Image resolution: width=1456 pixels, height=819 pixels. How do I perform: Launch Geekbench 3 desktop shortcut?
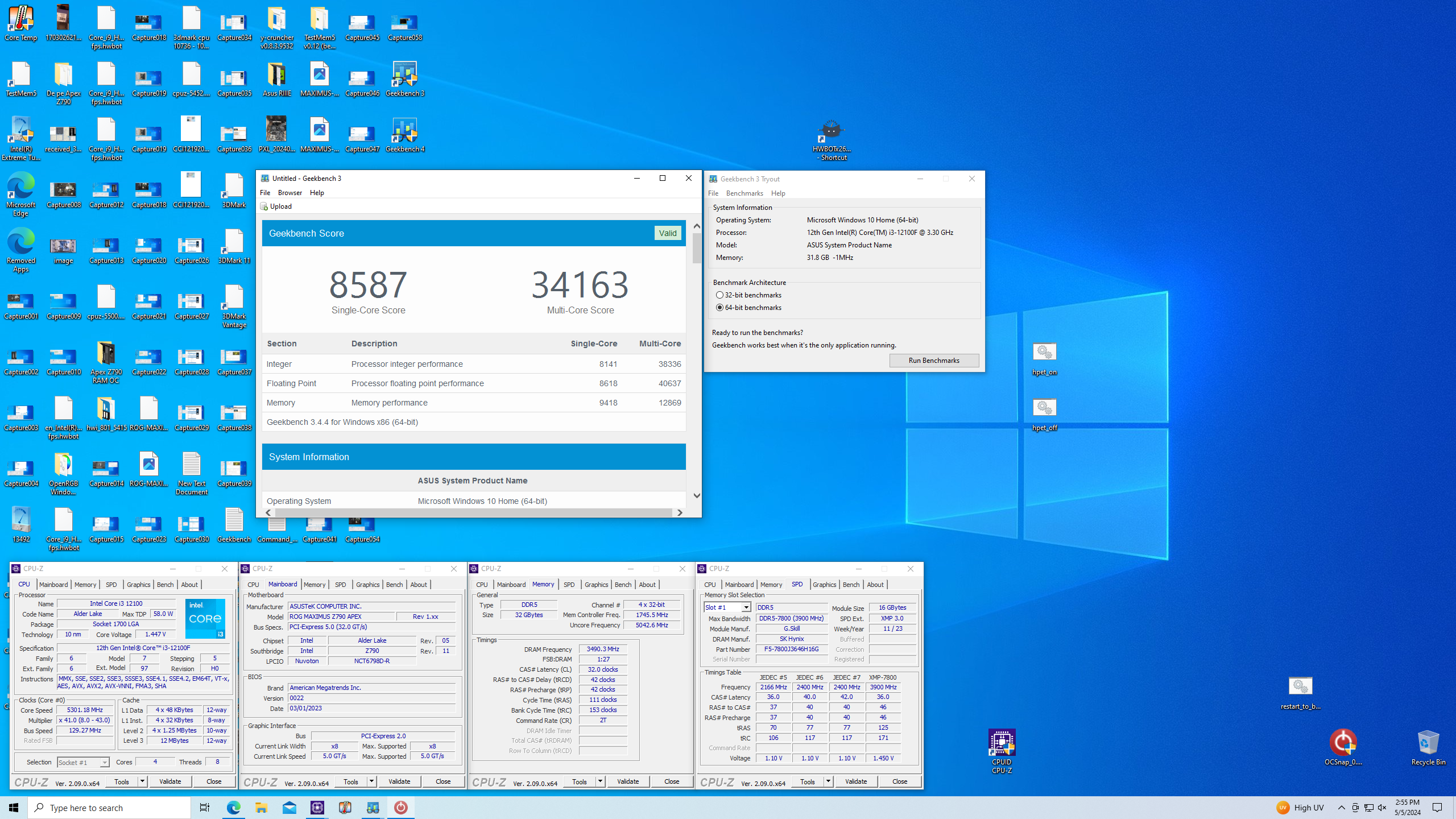pos(405,78)
